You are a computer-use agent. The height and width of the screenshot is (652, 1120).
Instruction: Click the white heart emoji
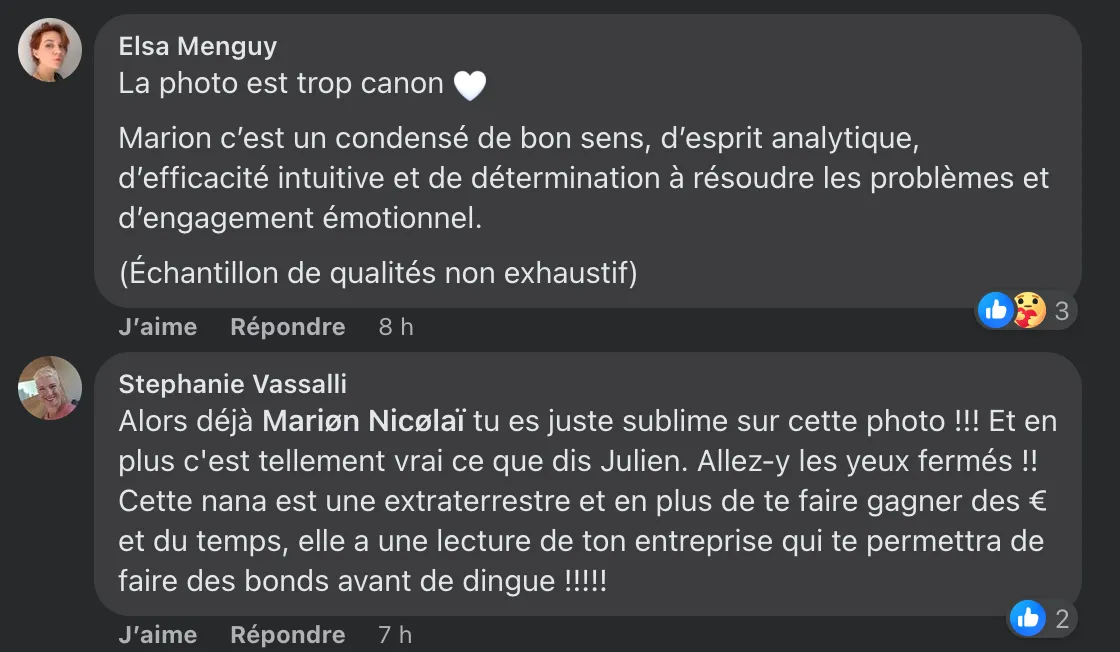(x=470, y=85)
